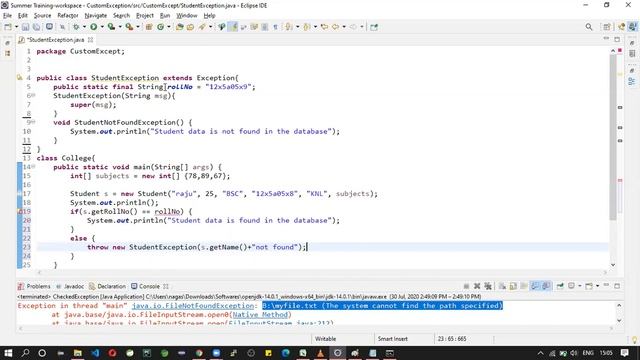The image size is (640, 360).
Task: Click the Next Annotation icon
Action: (x=289, y=27)
